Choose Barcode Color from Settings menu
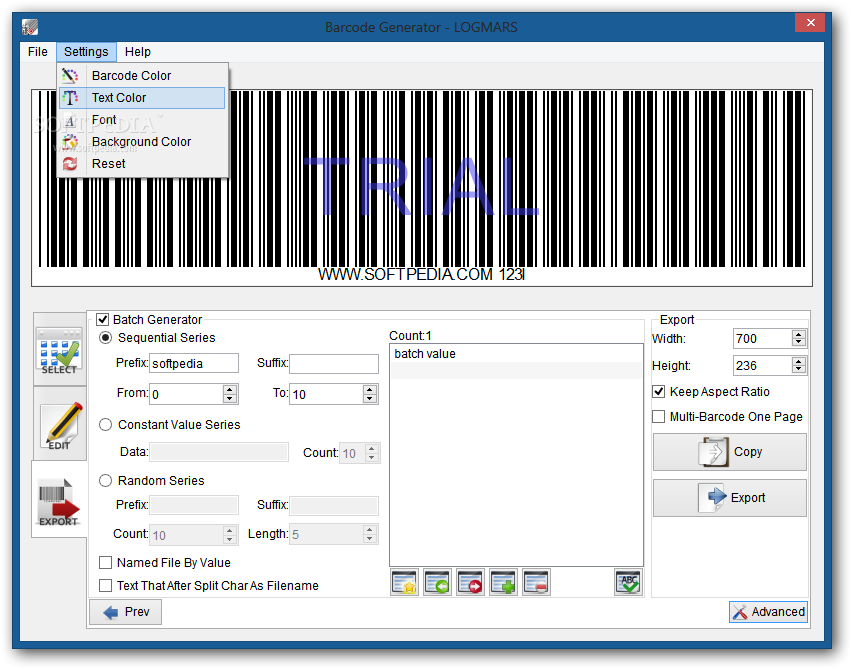Viewport: 852px width, 669px height. [x=142, y=76]
